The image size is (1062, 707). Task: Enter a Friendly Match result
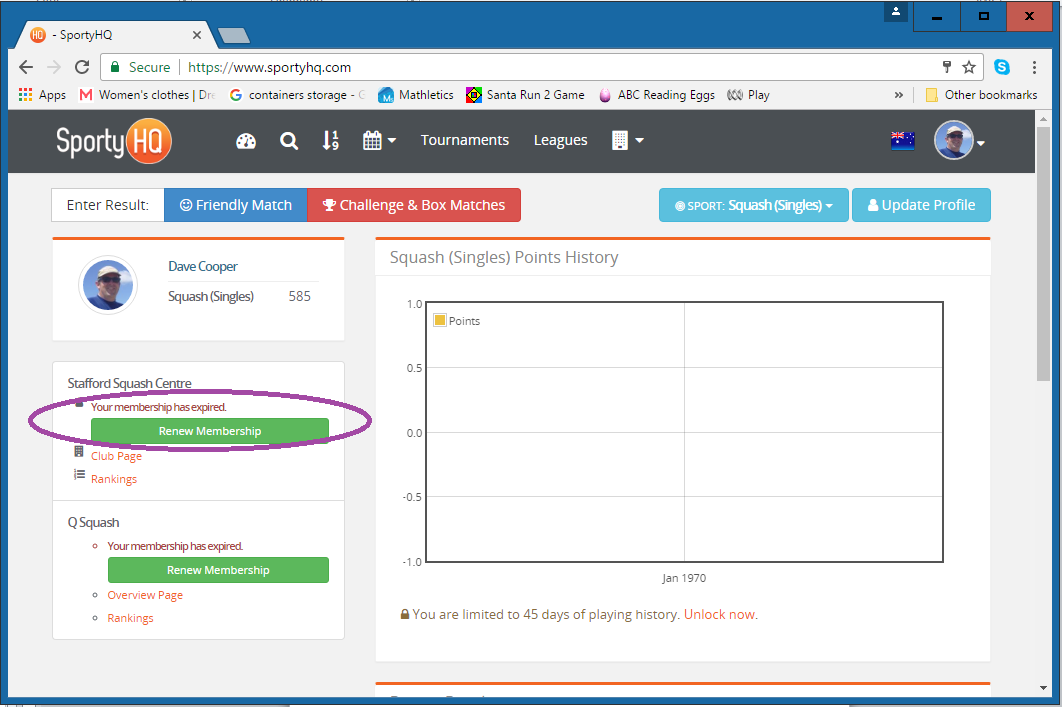pyautogui.click(x=236, y=205)
